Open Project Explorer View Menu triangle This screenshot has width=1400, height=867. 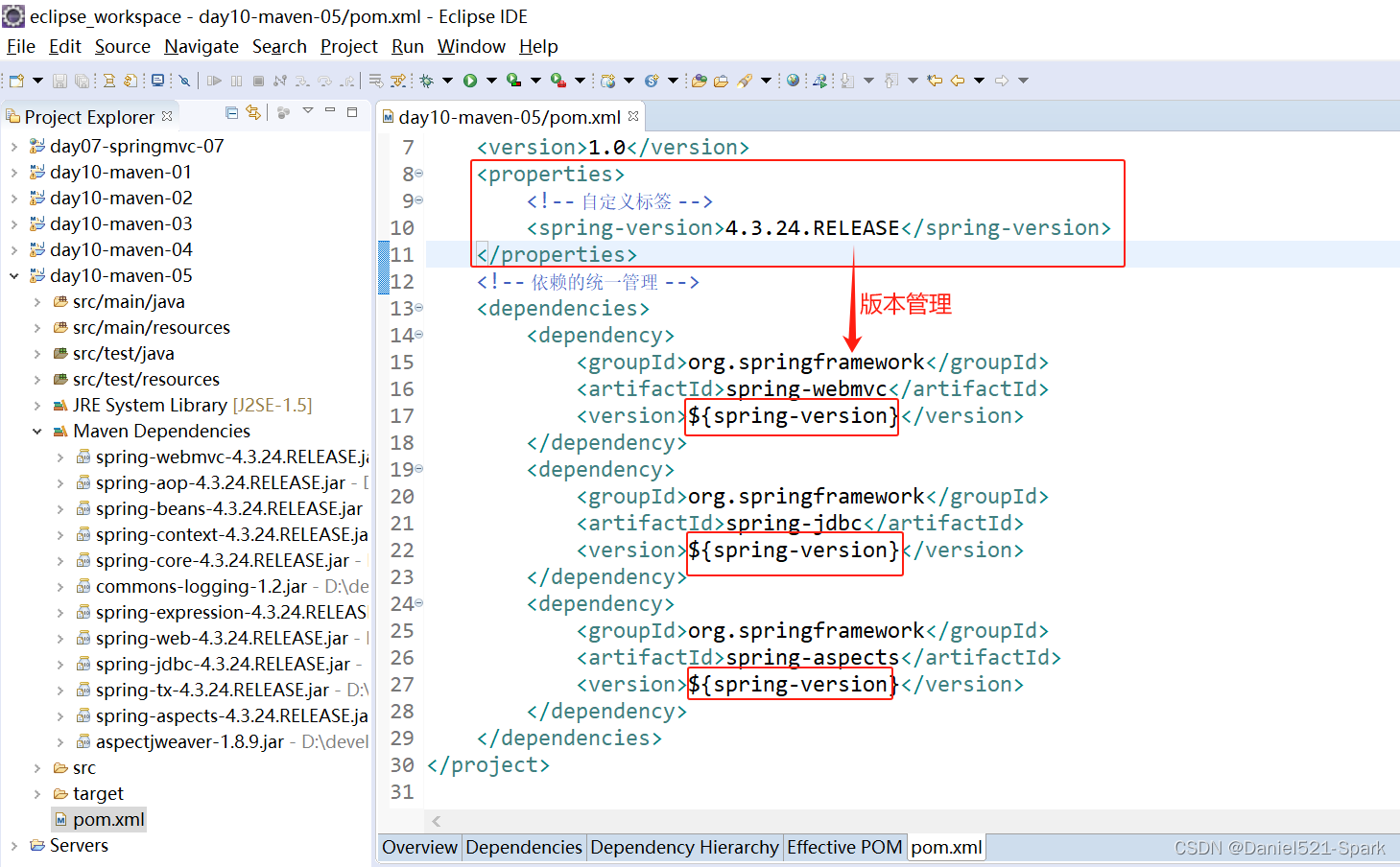pos(308,111)
